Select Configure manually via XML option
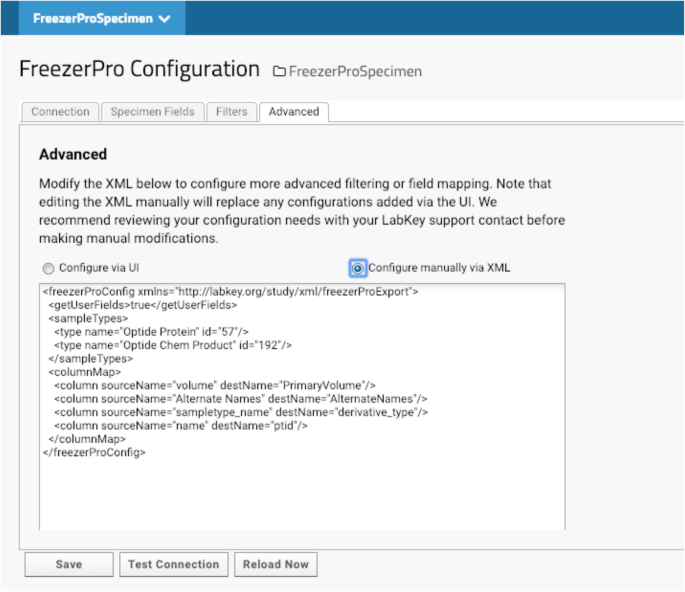The image size is (685, 592). click(357, 268)
